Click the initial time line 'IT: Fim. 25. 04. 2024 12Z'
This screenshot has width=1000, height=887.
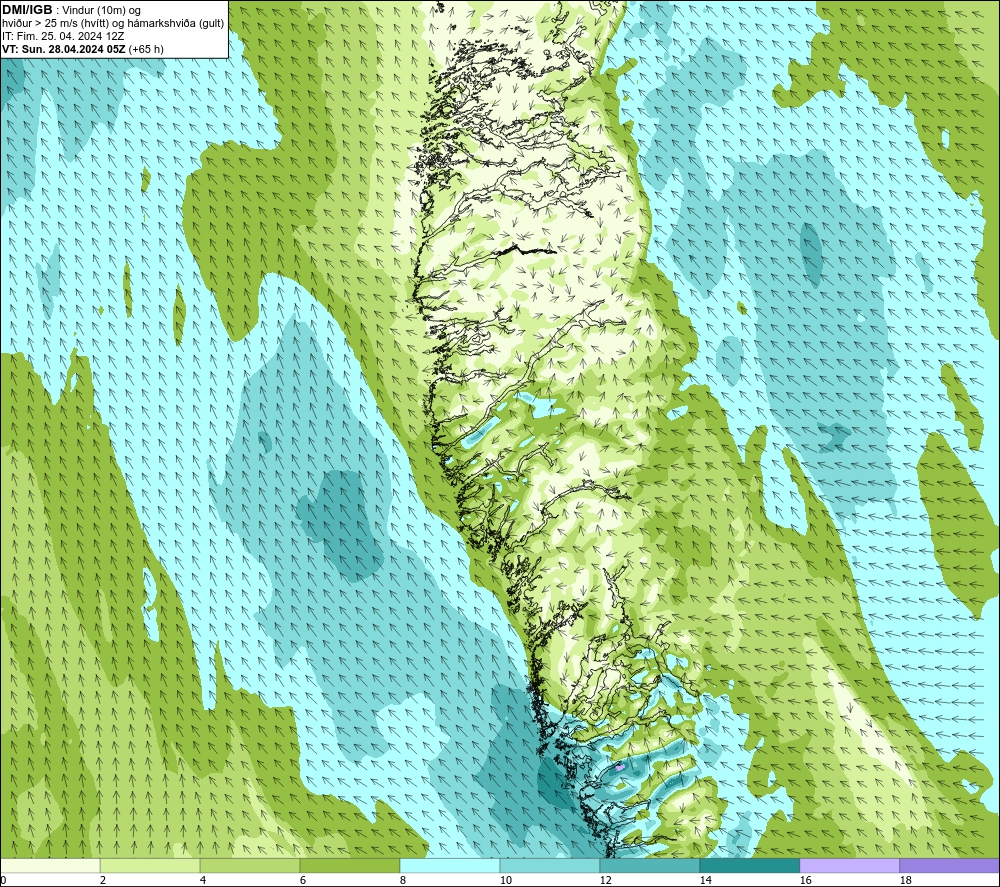point(63,36)
